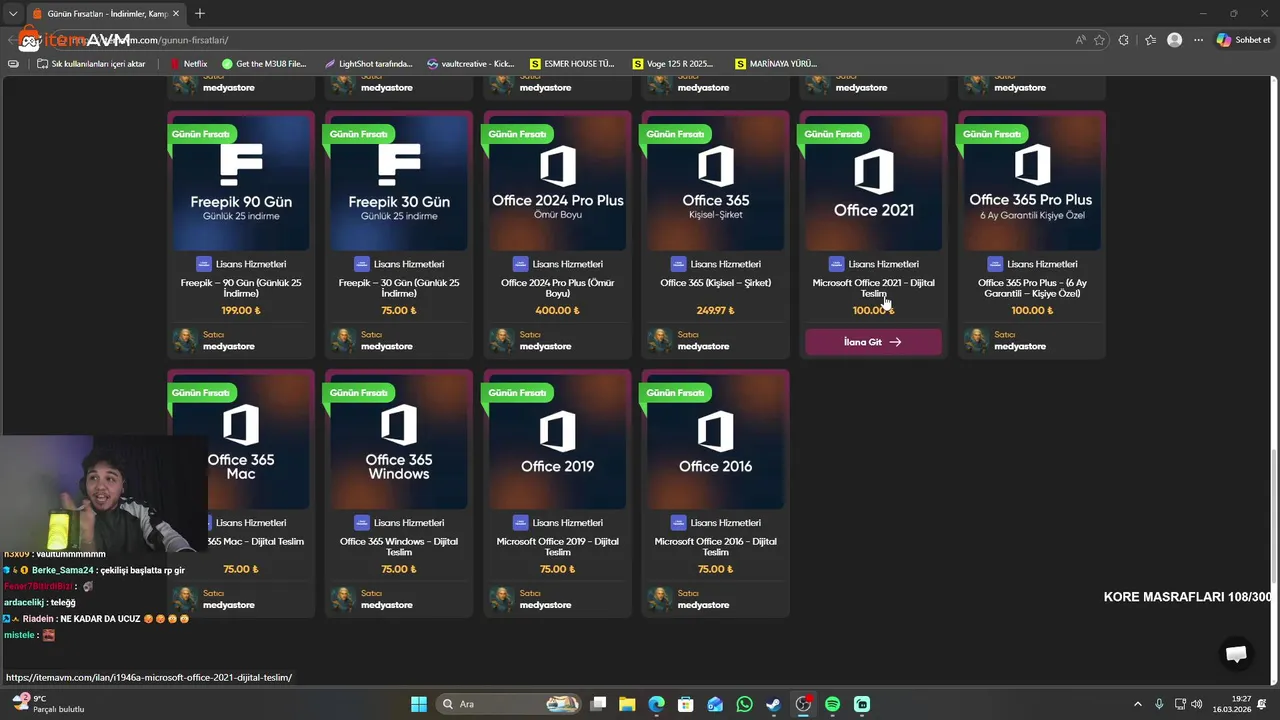Screen dimensions: 1280x720
Task: Click the title link Freepik – 30 Gün (Günlük 25 İndirme)
Action: coord(399,288)
